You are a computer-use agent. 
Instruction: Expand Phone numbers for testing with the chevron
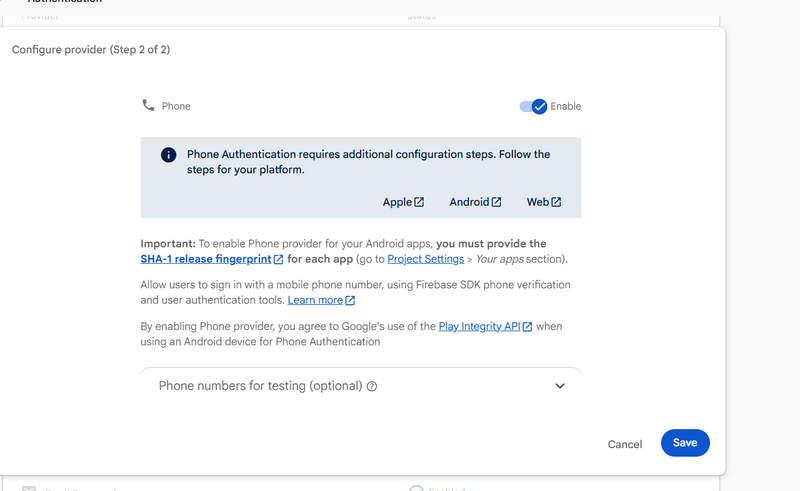tap(560, 386)
